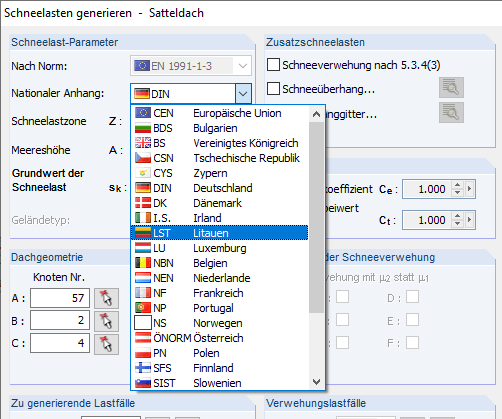502x419 pixels.
Task: Open Schneeüberhang details magnifier button
Action: pos(451,87)
